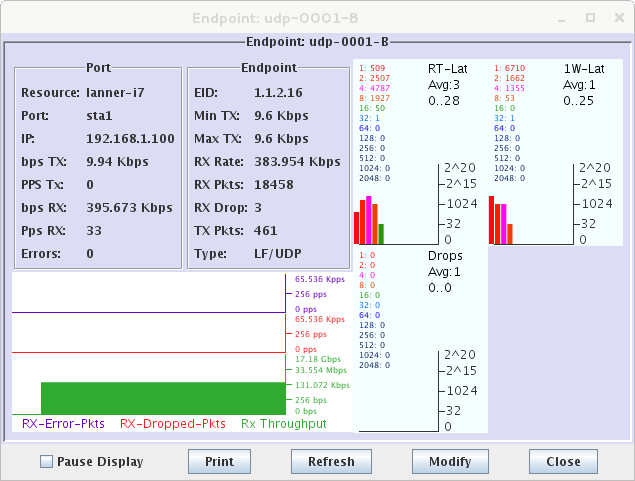The width and height of the screenshot is (635, 481).
Task: Click the Refresh button
Action: pyautogui.click(x=331, y=462)
